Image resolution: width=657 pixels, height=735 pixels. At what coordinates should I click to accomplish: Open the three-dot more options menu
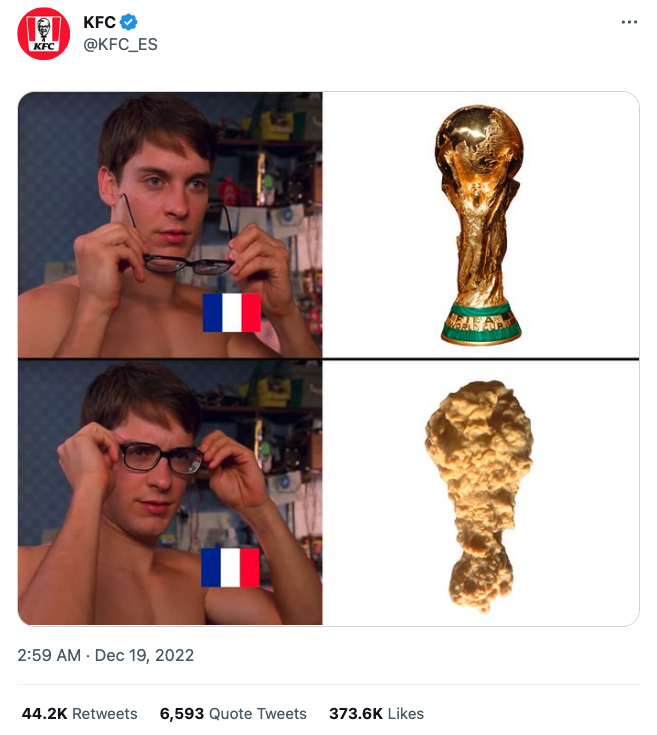coord(629,22)
